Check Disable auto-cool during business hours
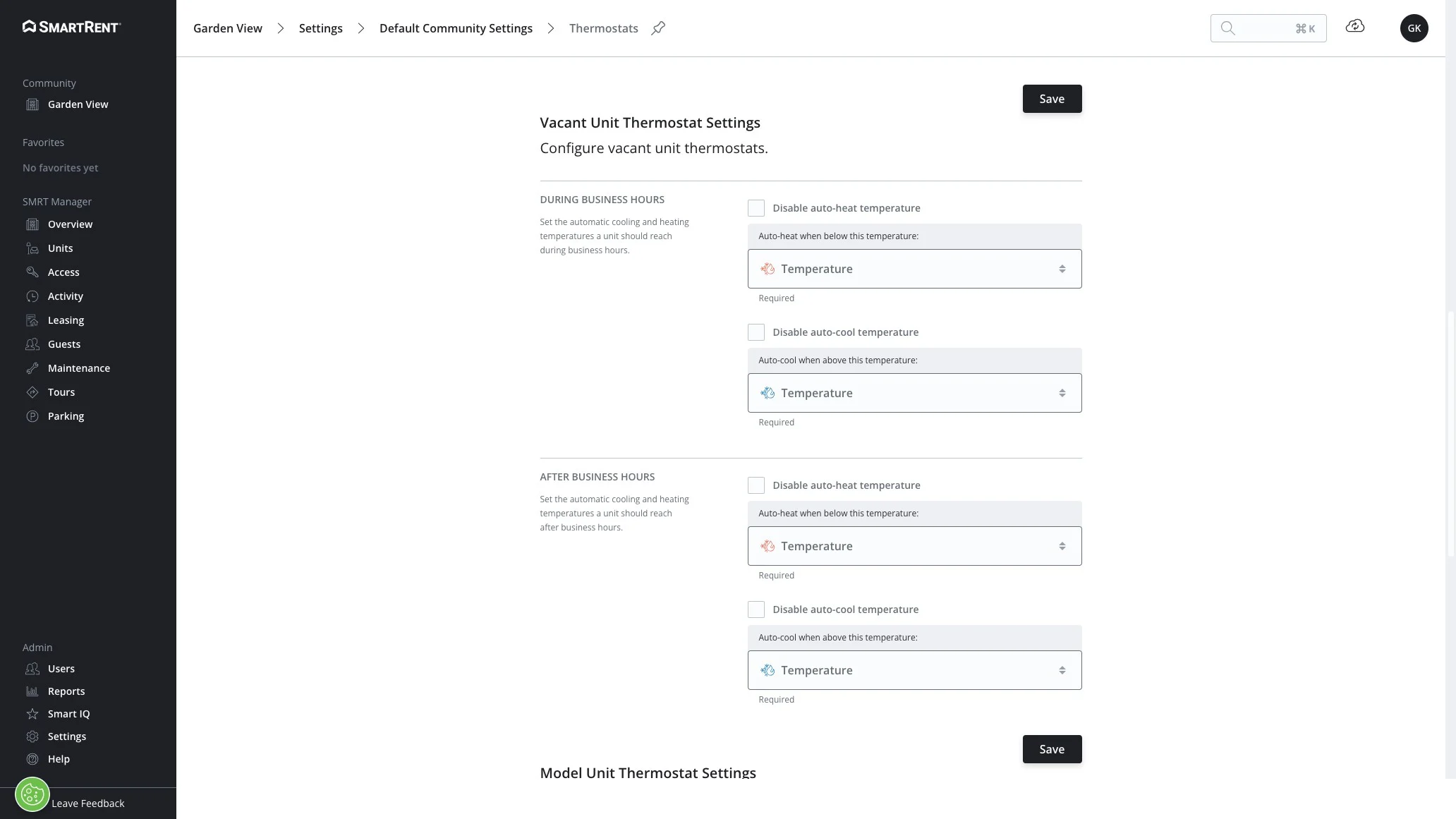This screenshot has height=819, width=1456. click(x=756, y=332)
